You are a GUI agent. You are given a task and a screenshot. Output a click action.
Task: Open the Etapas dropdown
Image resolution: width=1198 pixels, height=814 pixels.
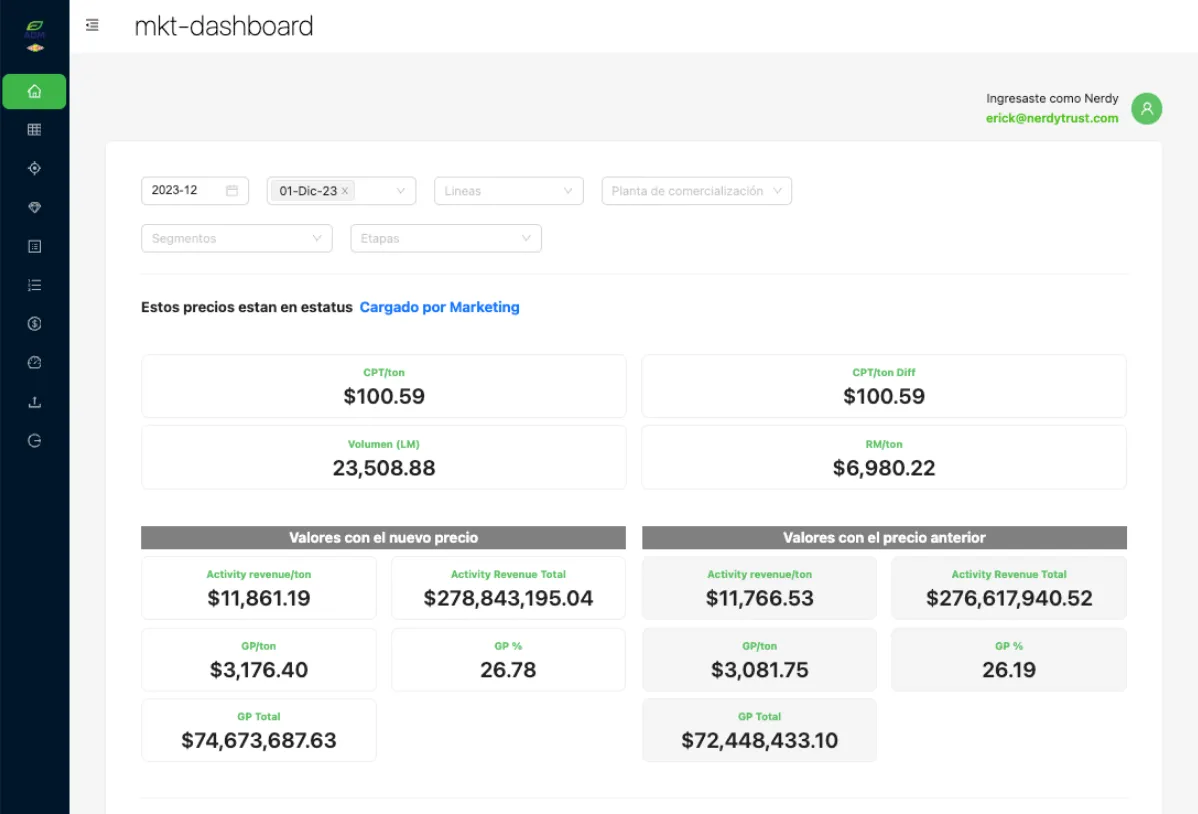coord(446,238)
